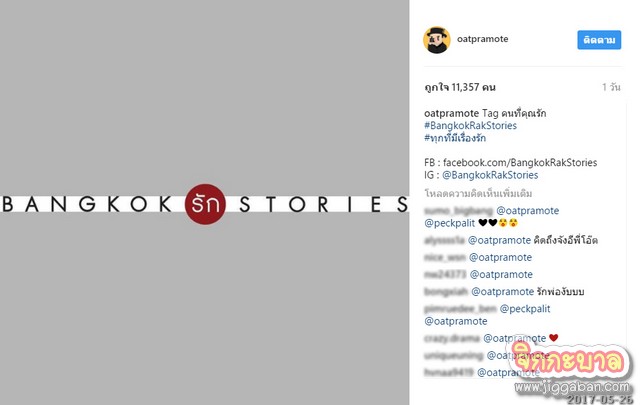Open the #ทุกที่มีเรื่องรัก hashtag
This screenshot has height=405, width=640.
(455, 138)
